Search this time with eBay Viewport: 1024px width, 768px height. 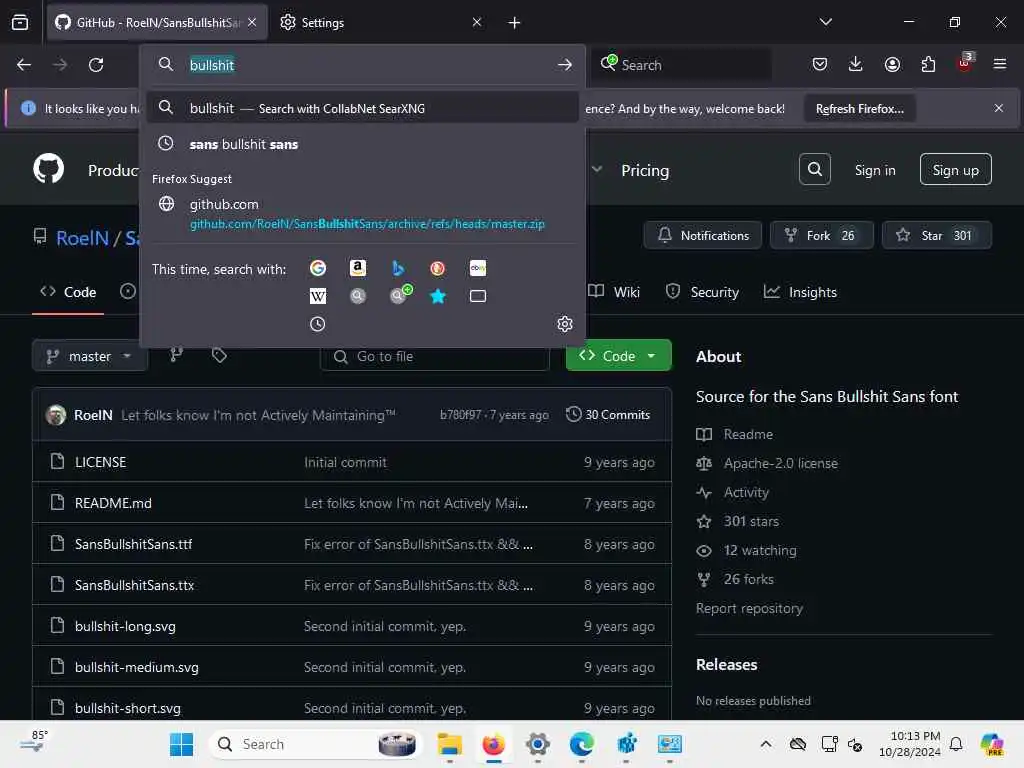pos(478,268)
